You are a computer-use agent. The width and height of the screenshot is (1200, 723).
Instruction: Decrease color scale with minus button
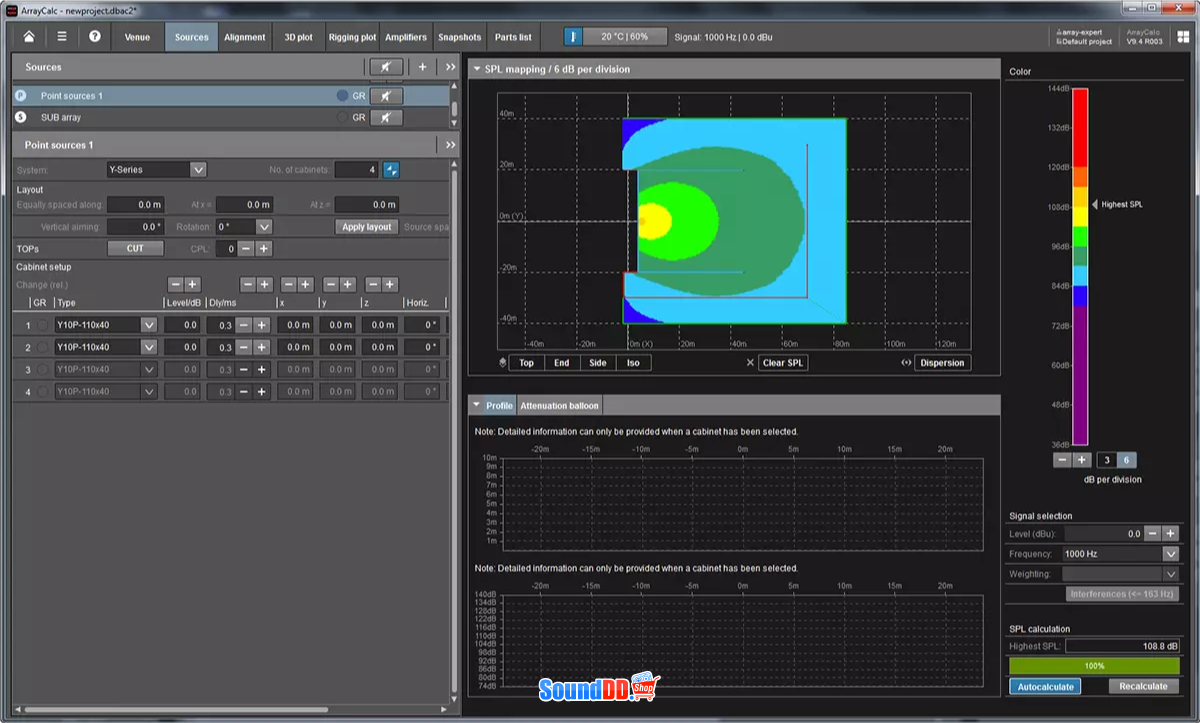pos(1064,460)
